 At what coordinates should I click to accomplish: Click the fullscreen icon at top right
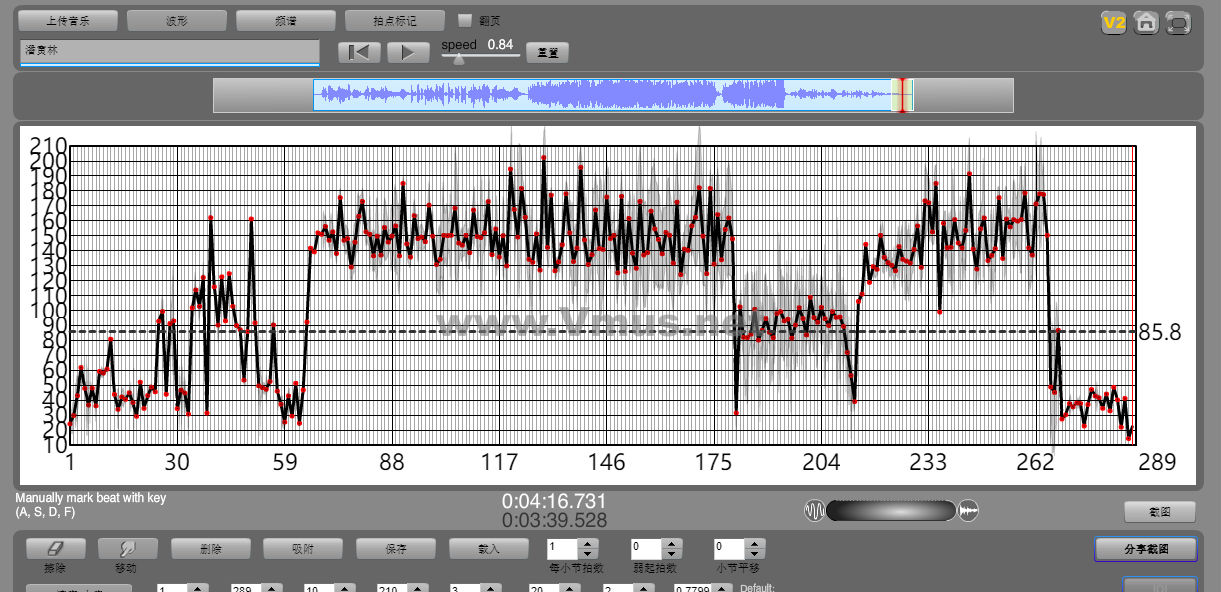1179,23
